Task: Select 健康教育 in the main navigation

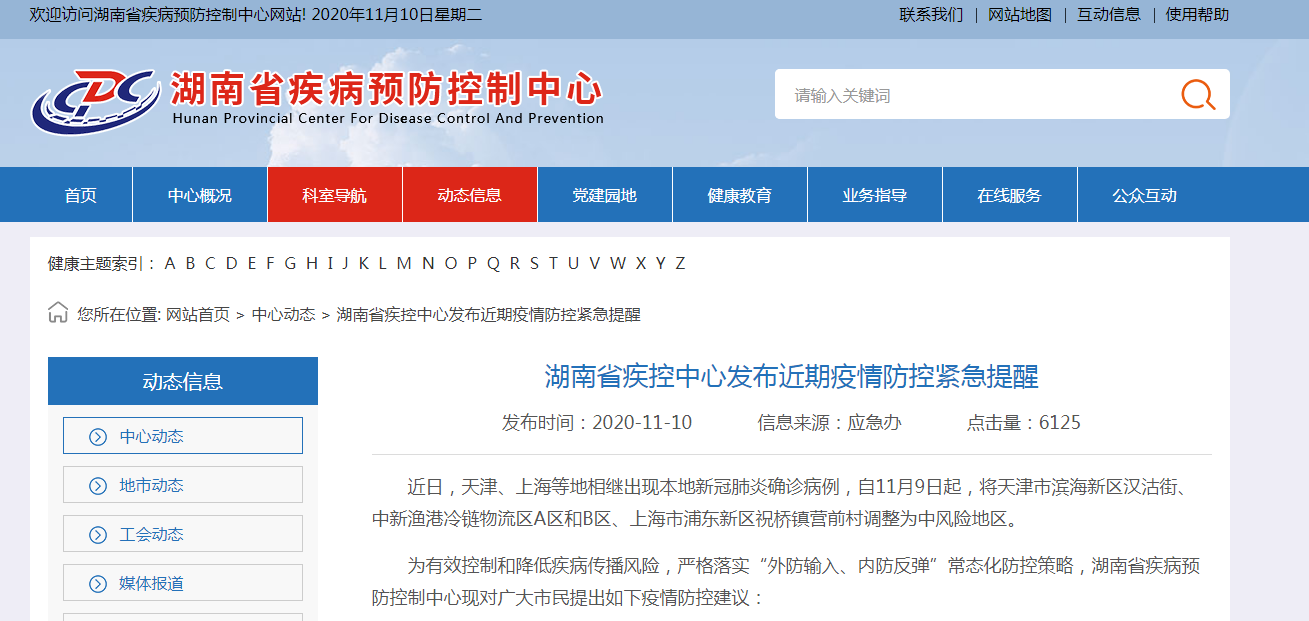Action: click(x=740, y=195)
